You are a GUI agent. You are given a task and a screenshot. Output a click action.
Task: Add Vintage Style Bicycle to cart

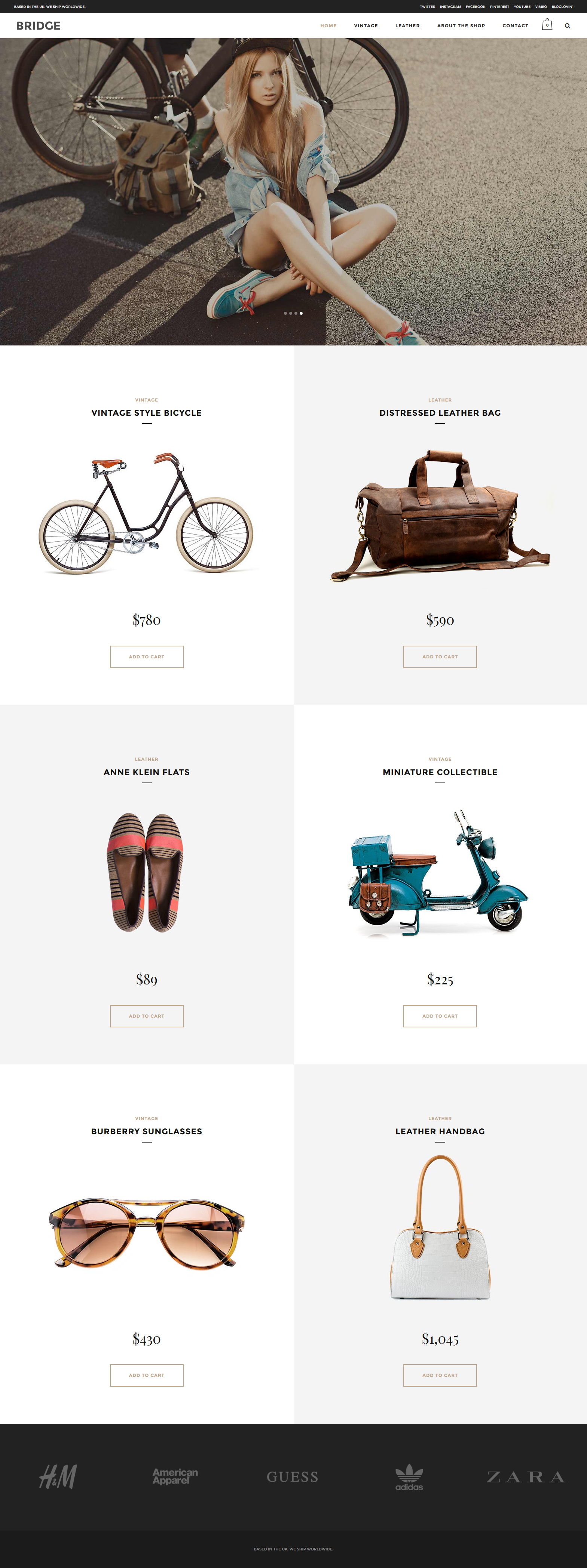coord(147,657)
